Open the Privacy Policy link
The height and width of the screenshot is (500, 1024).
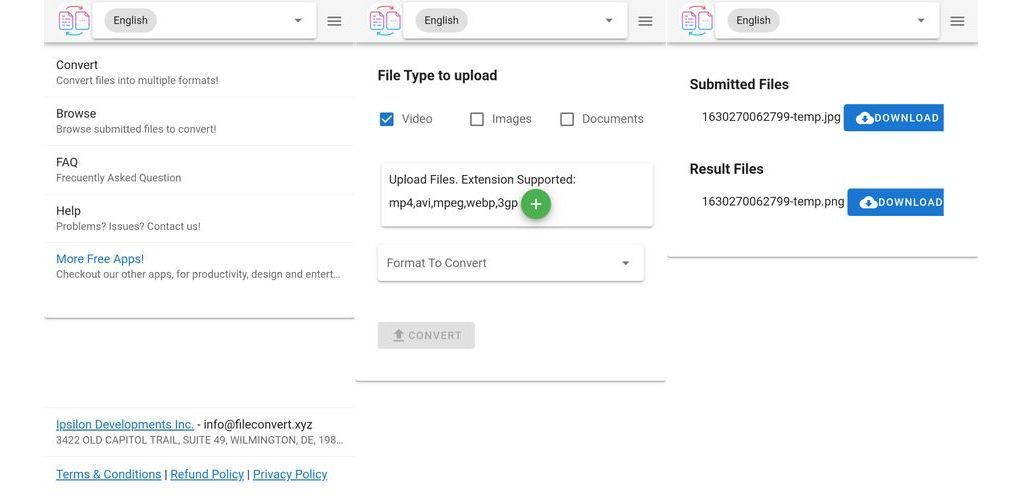click(290, 475)
